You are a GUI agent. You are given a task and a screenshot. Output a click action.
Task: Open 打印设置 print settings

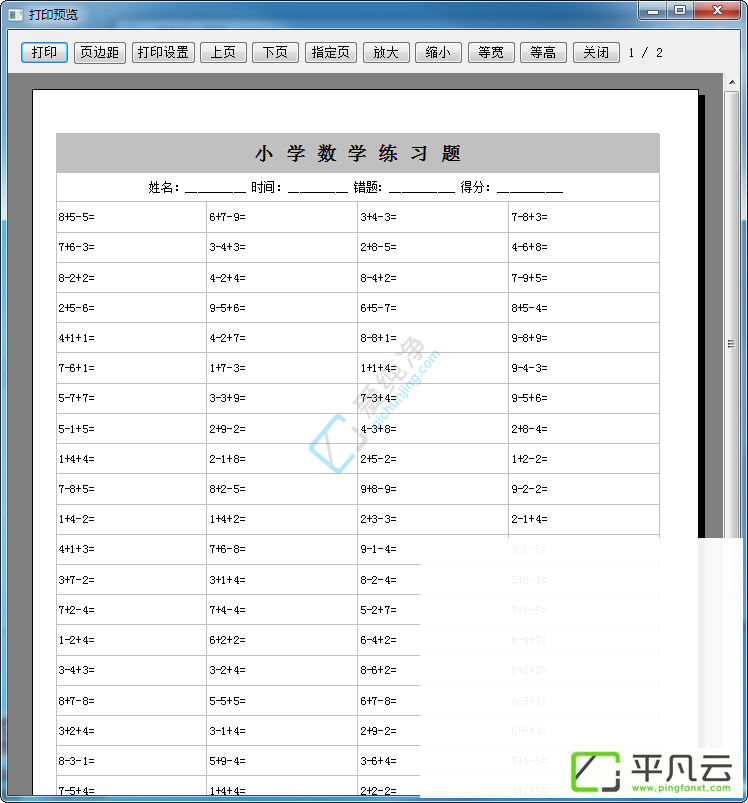pyautogui.click(x=163, y=52)
